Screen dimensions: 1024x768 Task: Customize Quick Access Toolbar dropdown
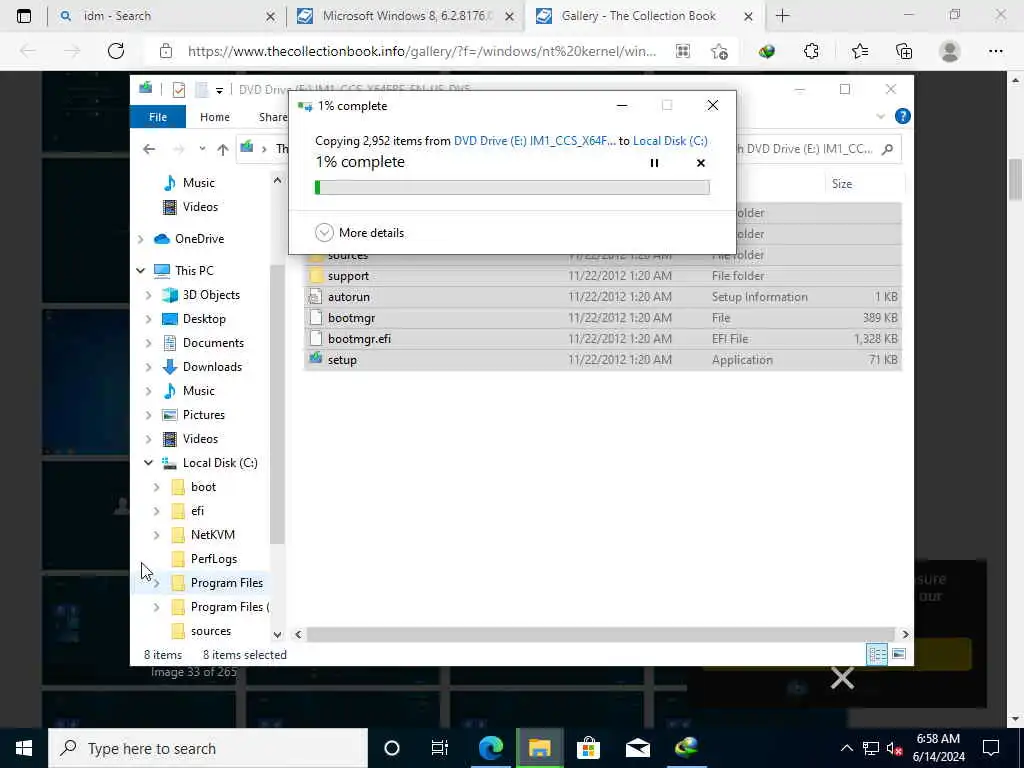219,90
